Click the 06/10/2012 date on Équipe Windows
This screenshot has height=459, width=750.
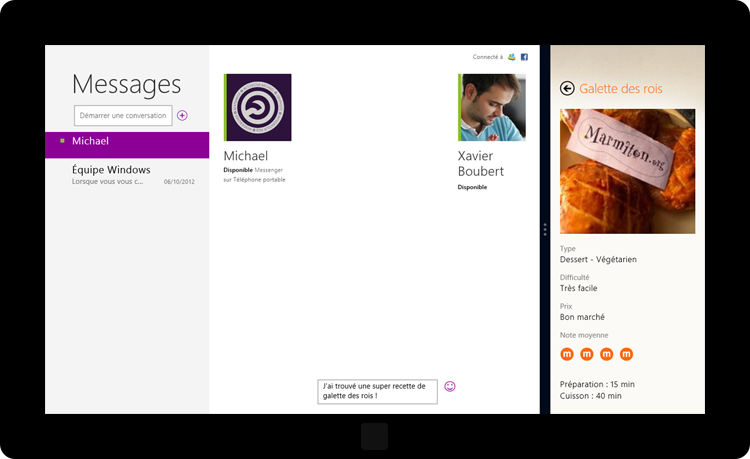tap(179, 182)
